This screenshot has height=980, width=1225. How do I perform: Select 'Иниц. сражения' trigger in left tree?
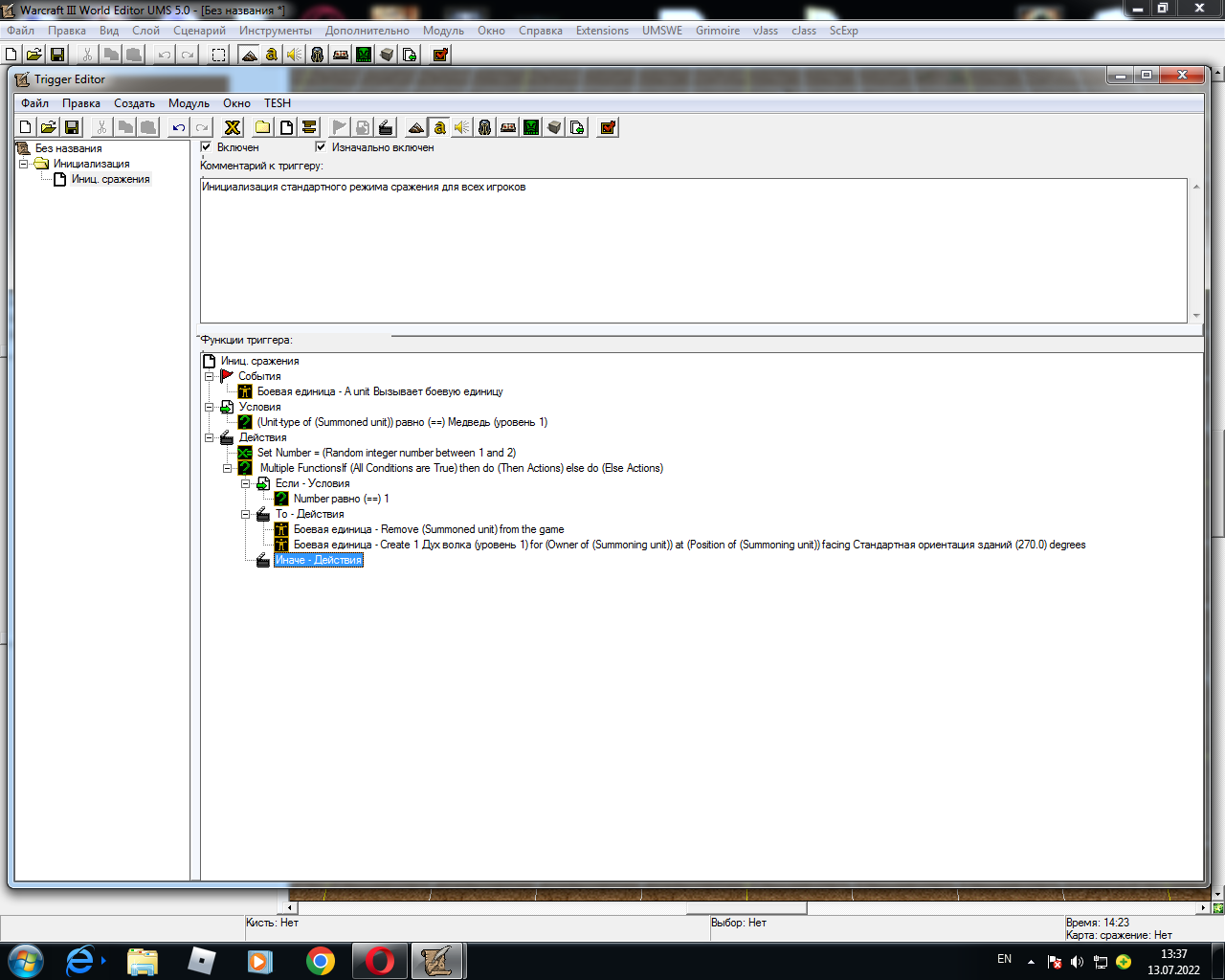tap(111, 179)
